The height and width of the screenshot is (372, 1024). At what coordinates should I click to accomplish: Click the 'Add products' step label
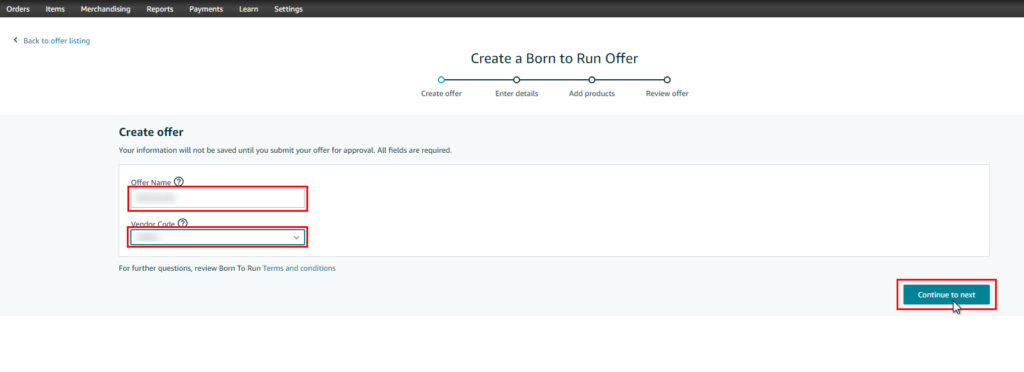click(x=592, y=93)
